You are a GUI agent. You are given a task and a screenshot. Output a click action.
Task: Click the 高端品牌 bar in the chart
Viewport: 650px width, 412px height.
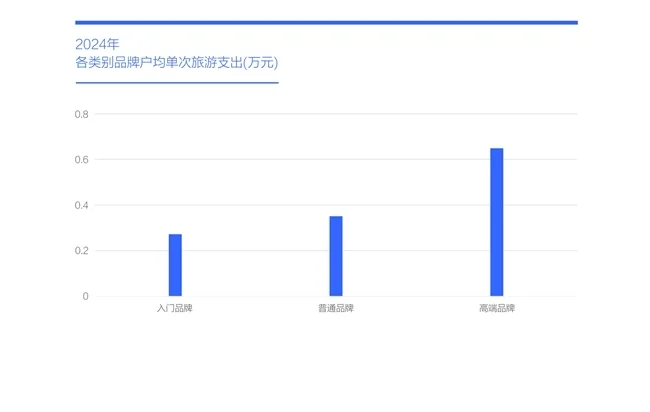(497, 222)
